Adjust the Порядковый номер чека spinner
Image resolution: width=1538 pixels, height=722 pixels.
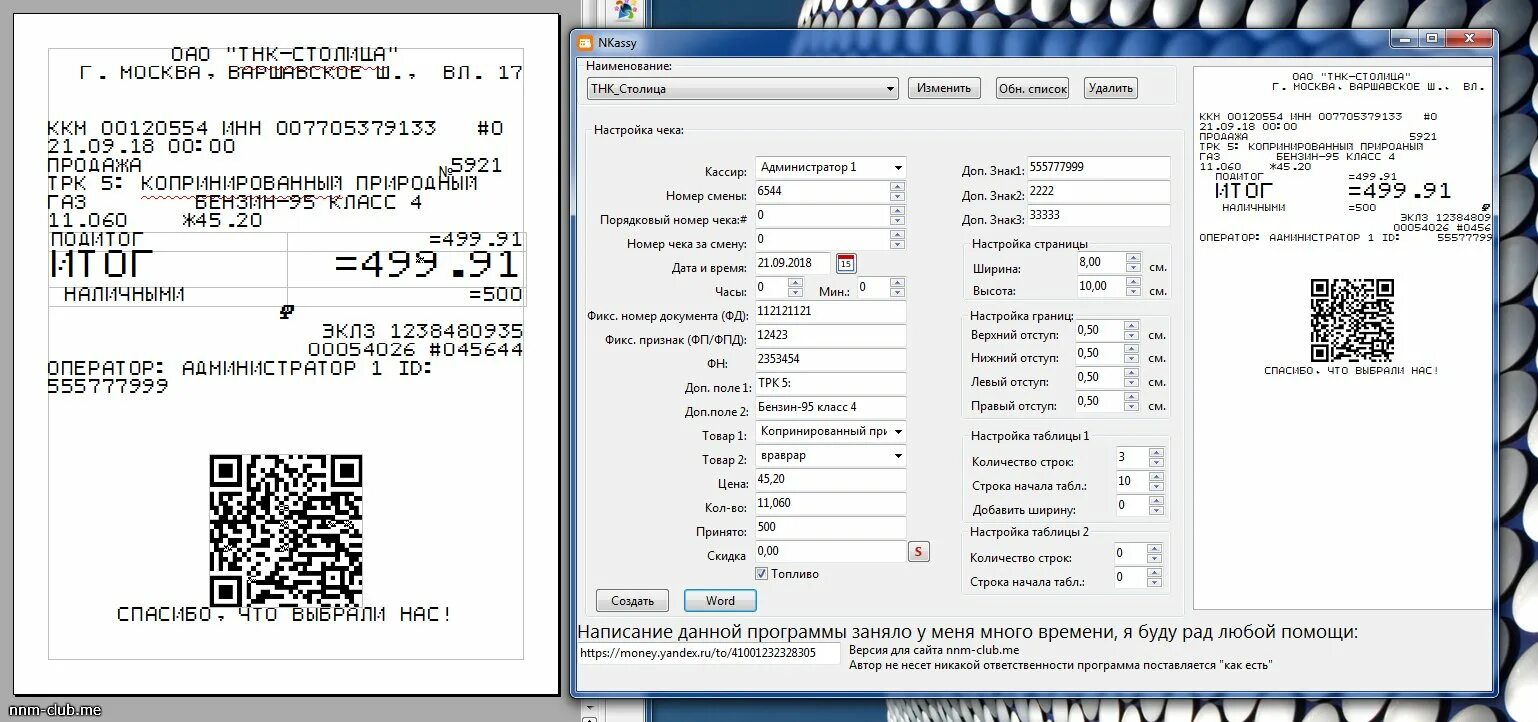click(x=897, y=216)
